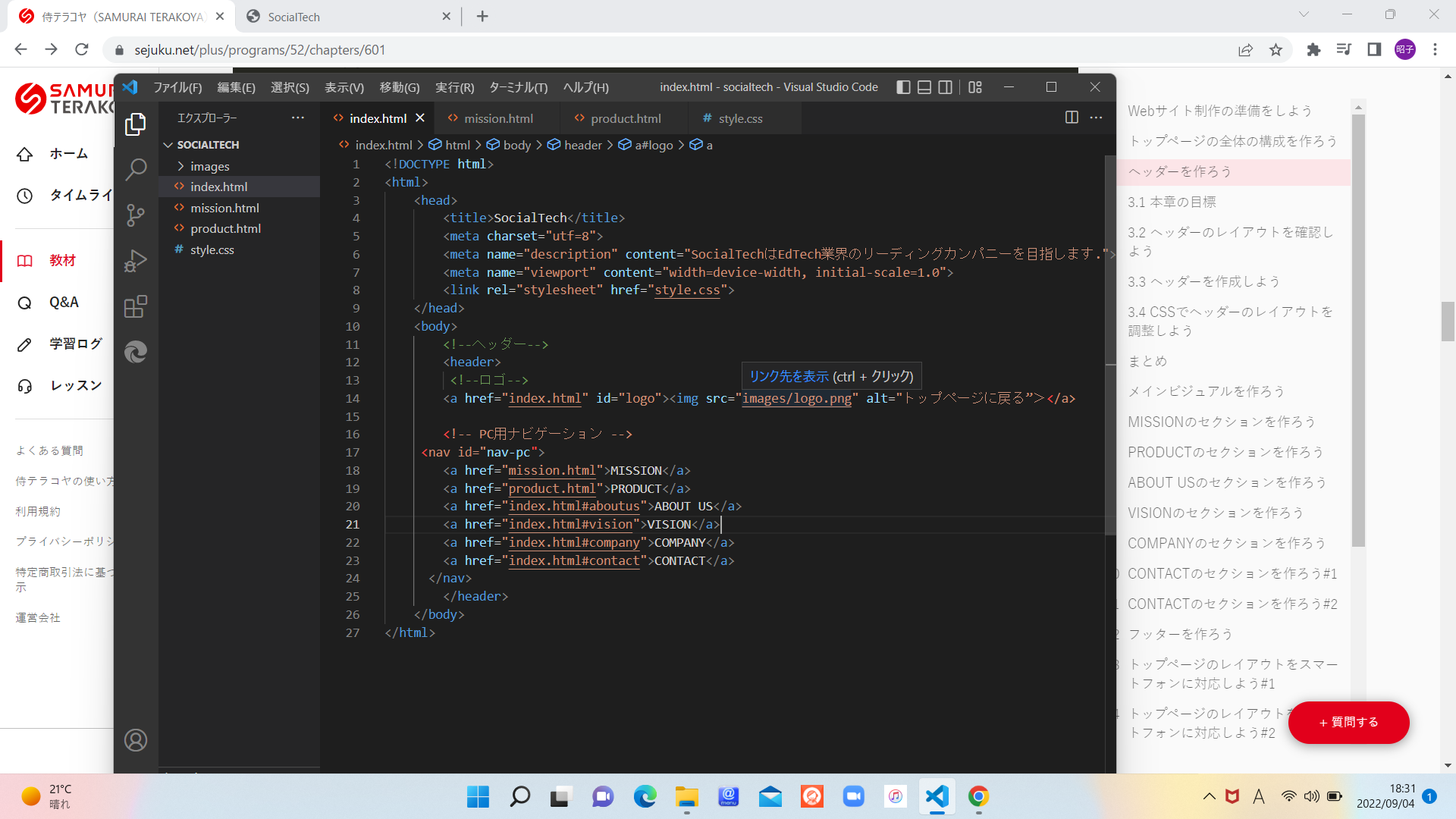The width and height of the screenshot is (1456, 819).
Task: Click the Accounts icon in activity bar
Action: [136, 740]
